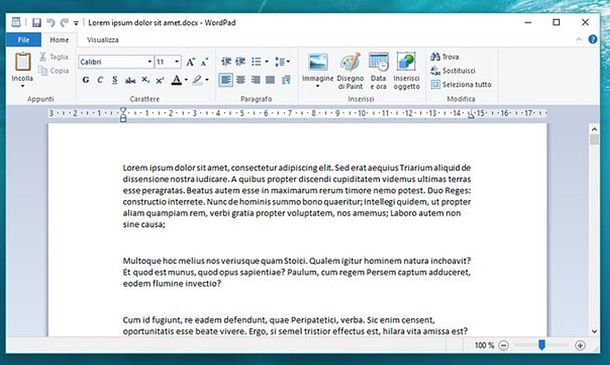The image size is (610, 365).
Task: Align text left
Action: click(226, 80)
